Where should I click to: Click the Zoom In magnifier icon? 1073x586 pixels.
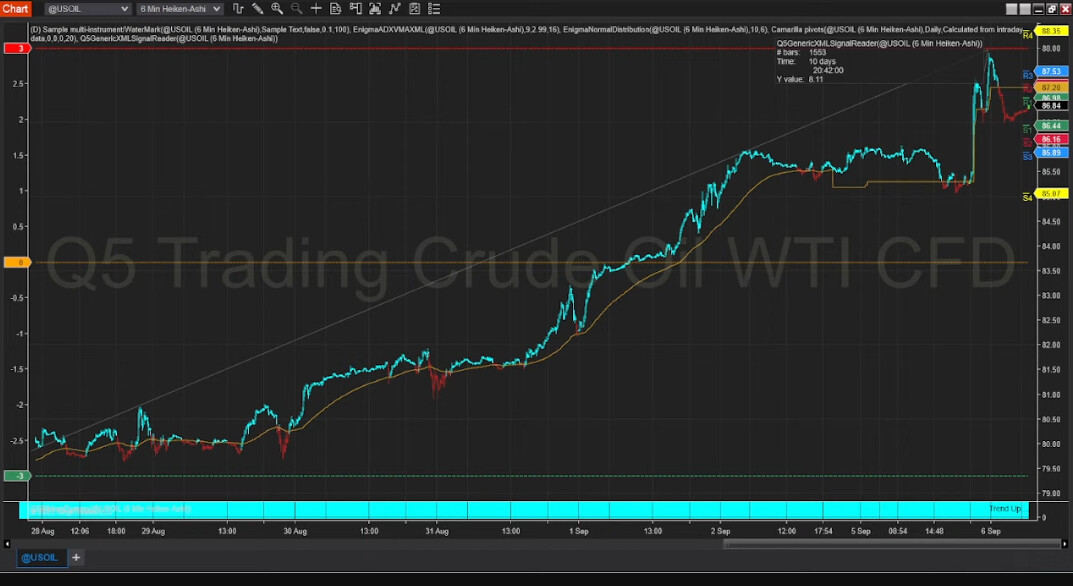tap(277, 9)
